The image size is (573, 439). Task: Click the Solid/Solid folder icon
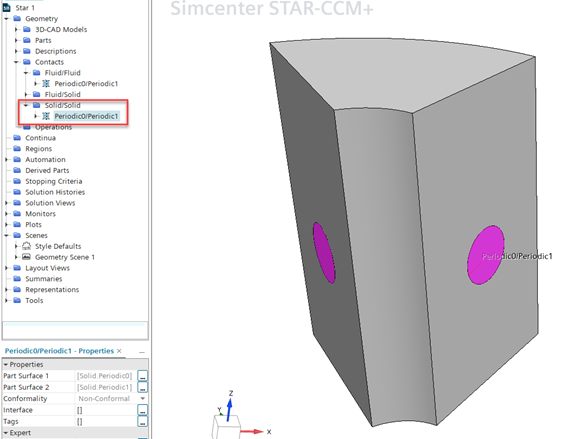[37, 105]
